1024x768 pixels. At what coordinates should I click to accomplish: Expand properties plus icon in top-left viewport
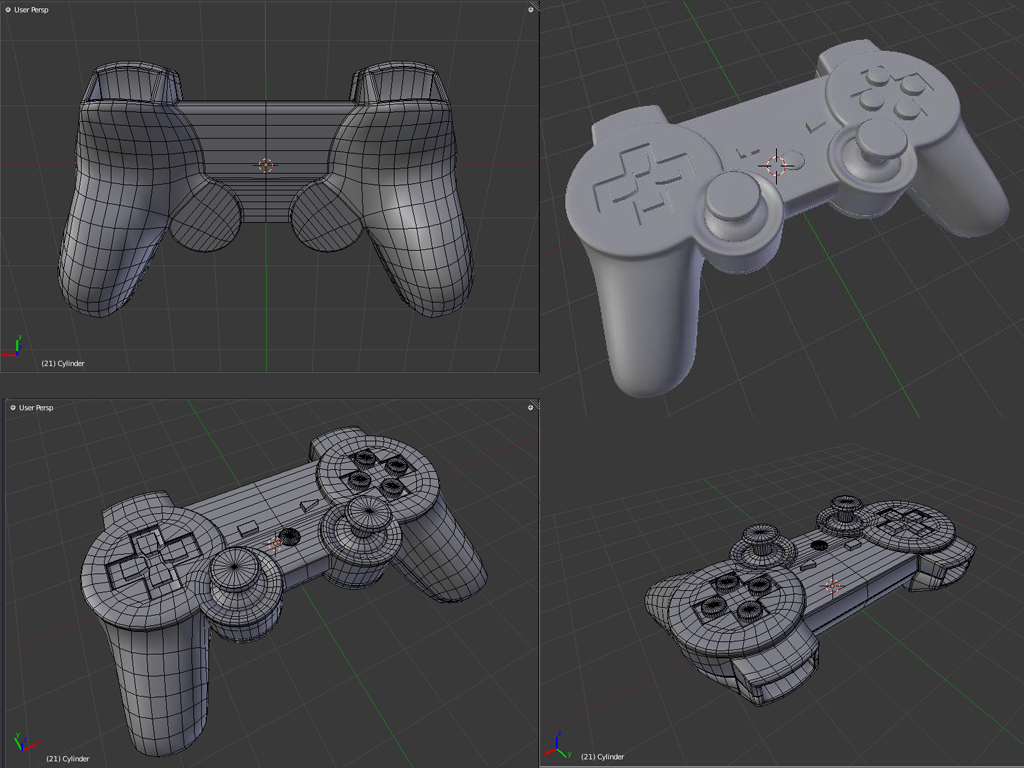click(530, 10)
